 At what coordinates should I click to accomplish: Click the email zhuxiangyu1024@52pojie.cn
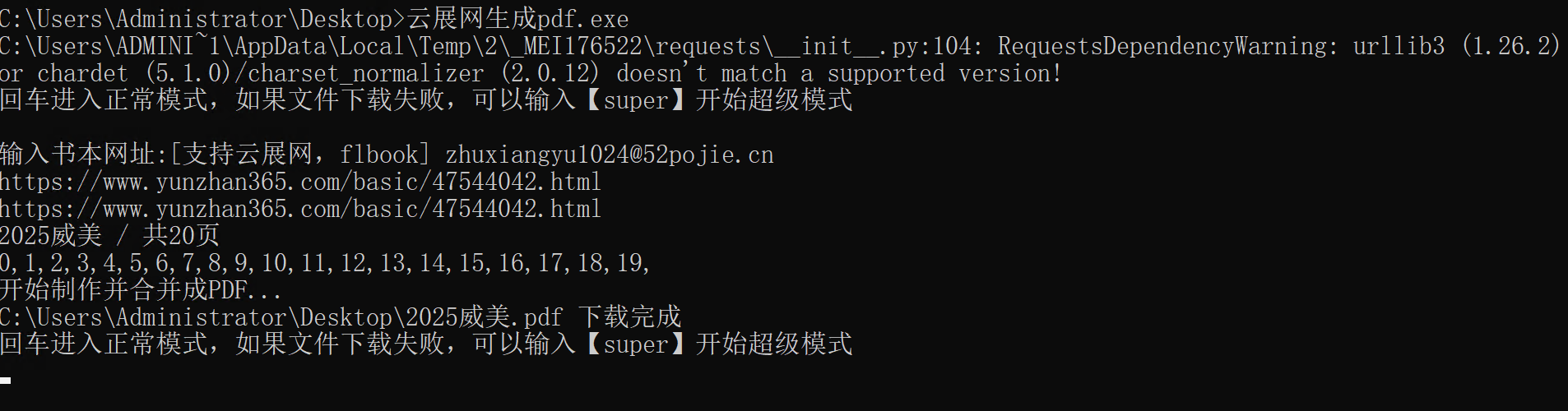pos(610,155)
